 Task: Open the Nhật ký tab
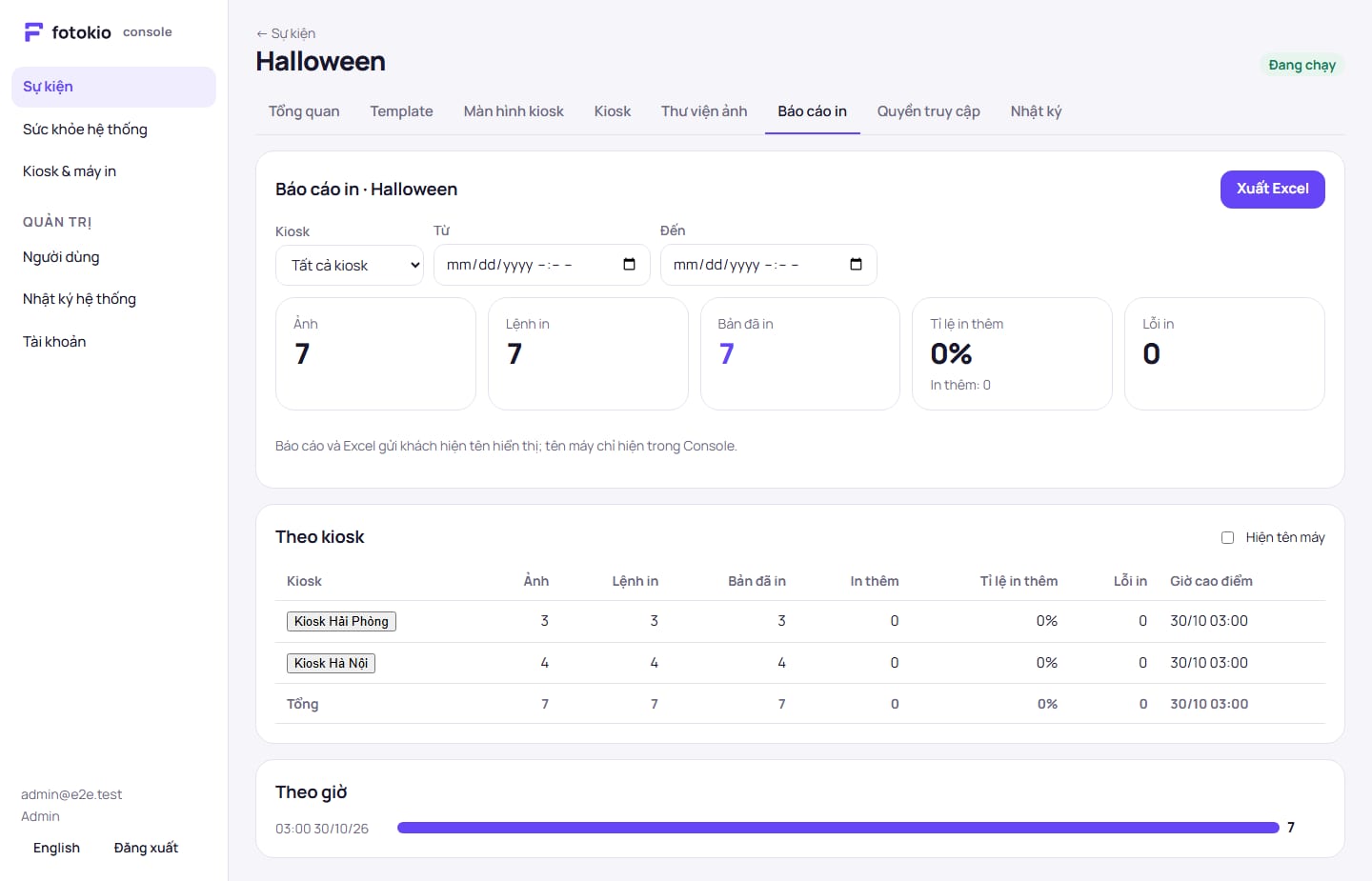(1036, 111)
